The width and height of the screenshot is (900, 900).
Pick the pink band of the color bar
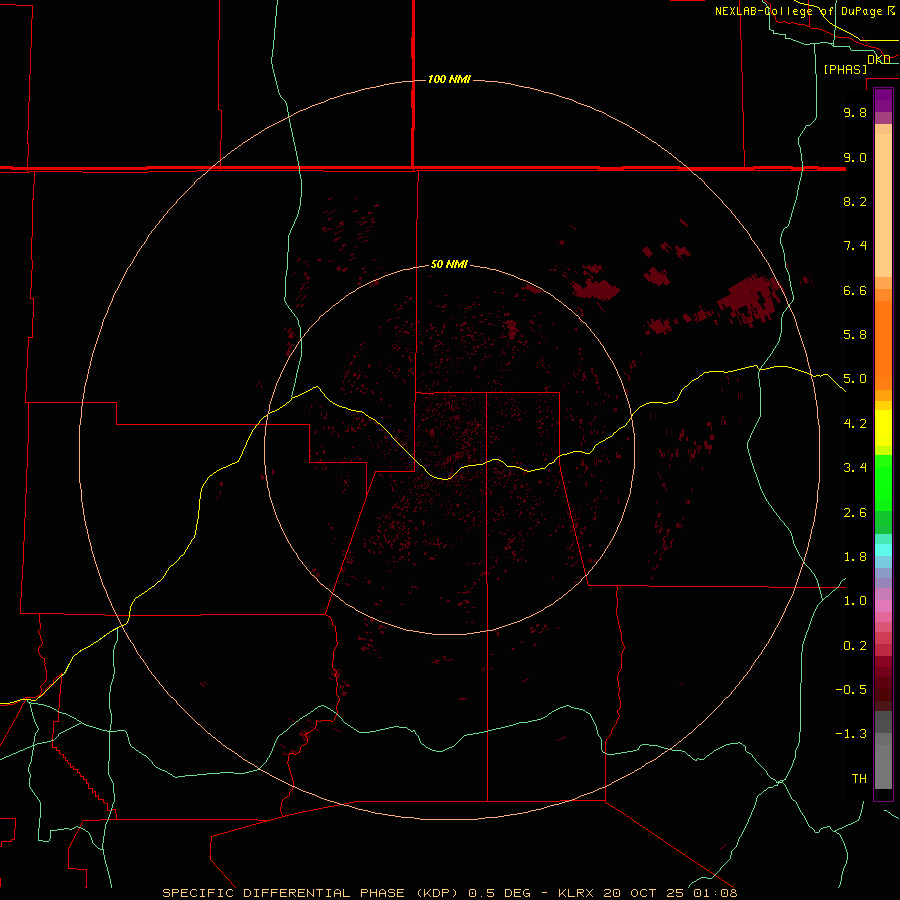pyautogui.click(x=883, y=606)
